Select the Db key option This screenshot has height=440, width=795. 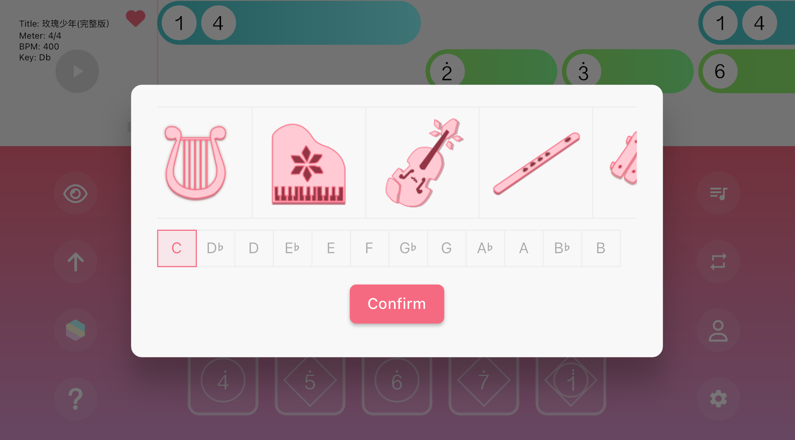pyautogui.click(x=215, y=248)
